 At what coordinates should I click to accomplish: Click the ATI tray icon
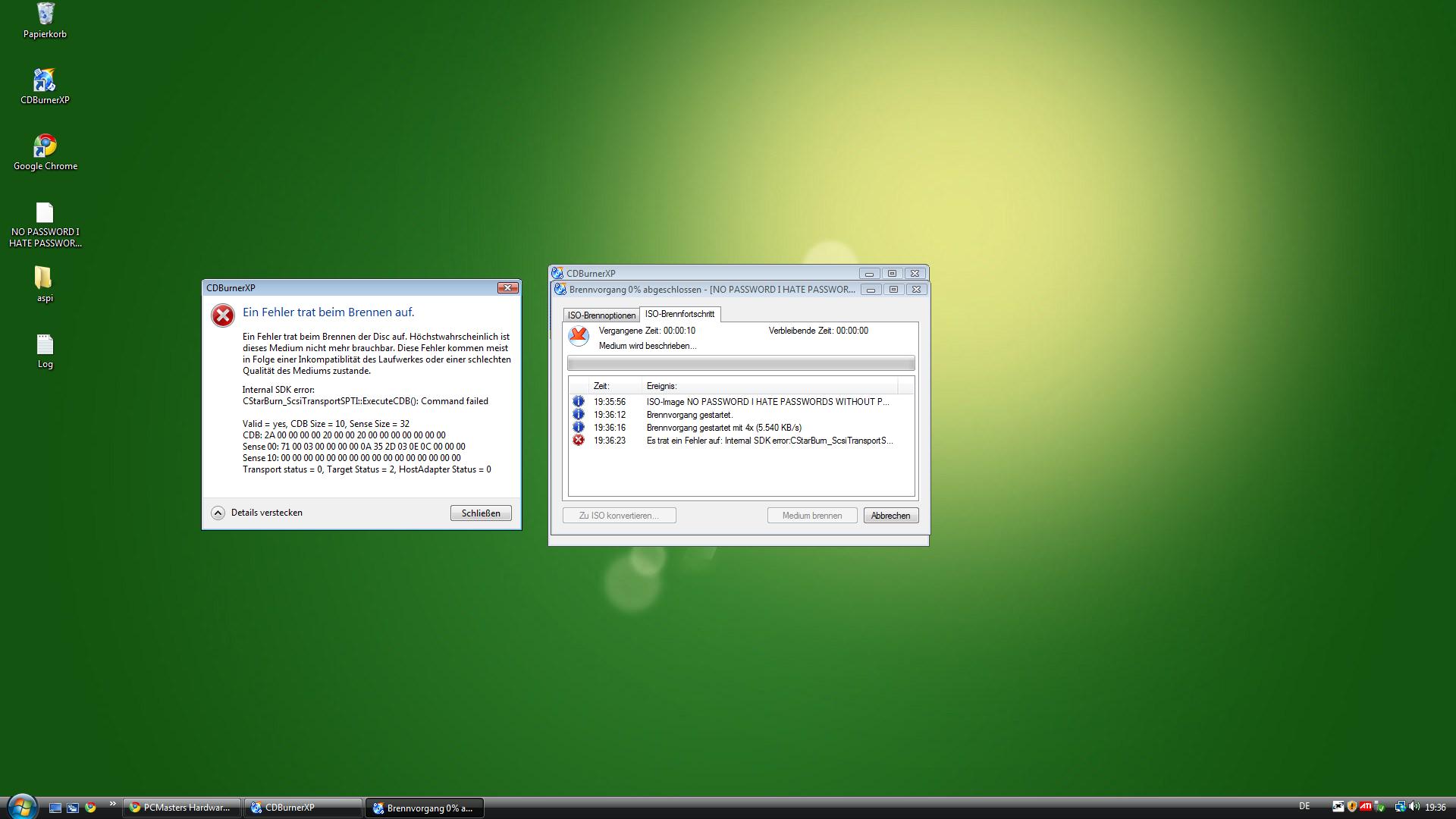1366,807
